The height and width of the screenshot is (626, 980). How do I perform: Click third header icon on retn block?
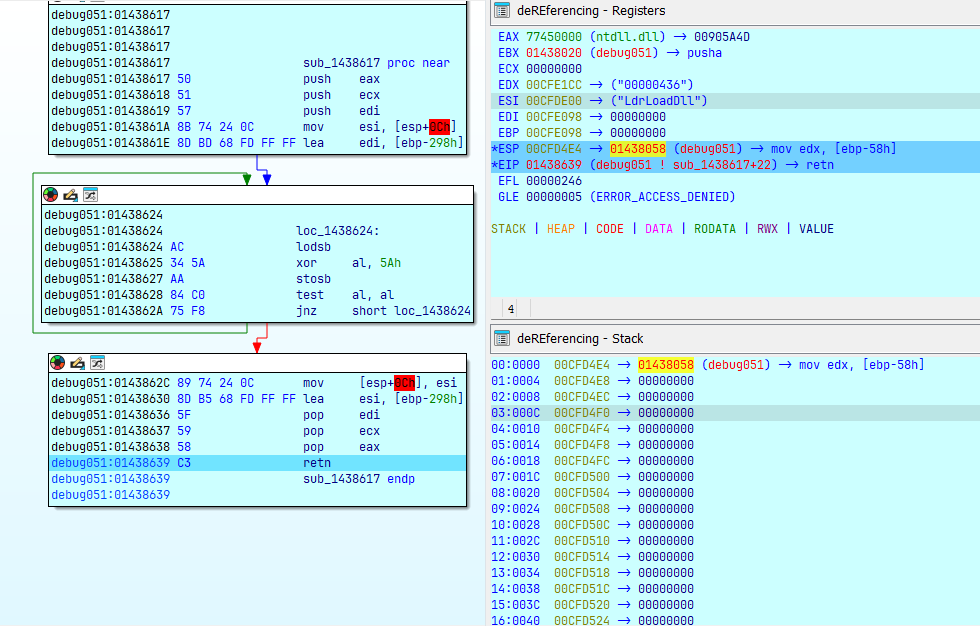point(96,363)
